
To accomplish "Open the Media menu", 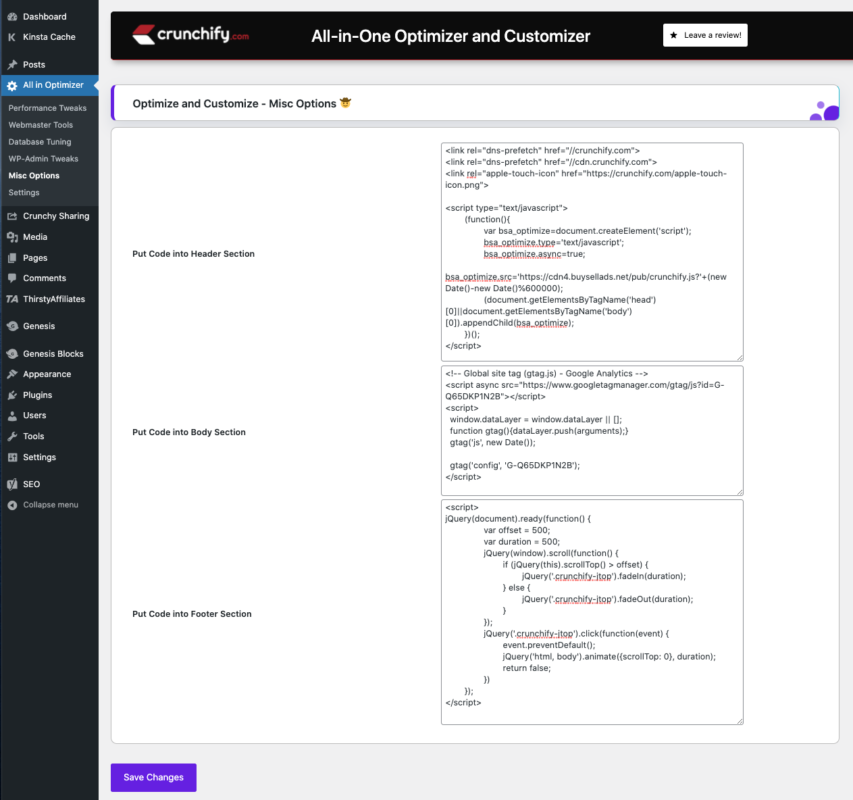I will click(50, 237).
